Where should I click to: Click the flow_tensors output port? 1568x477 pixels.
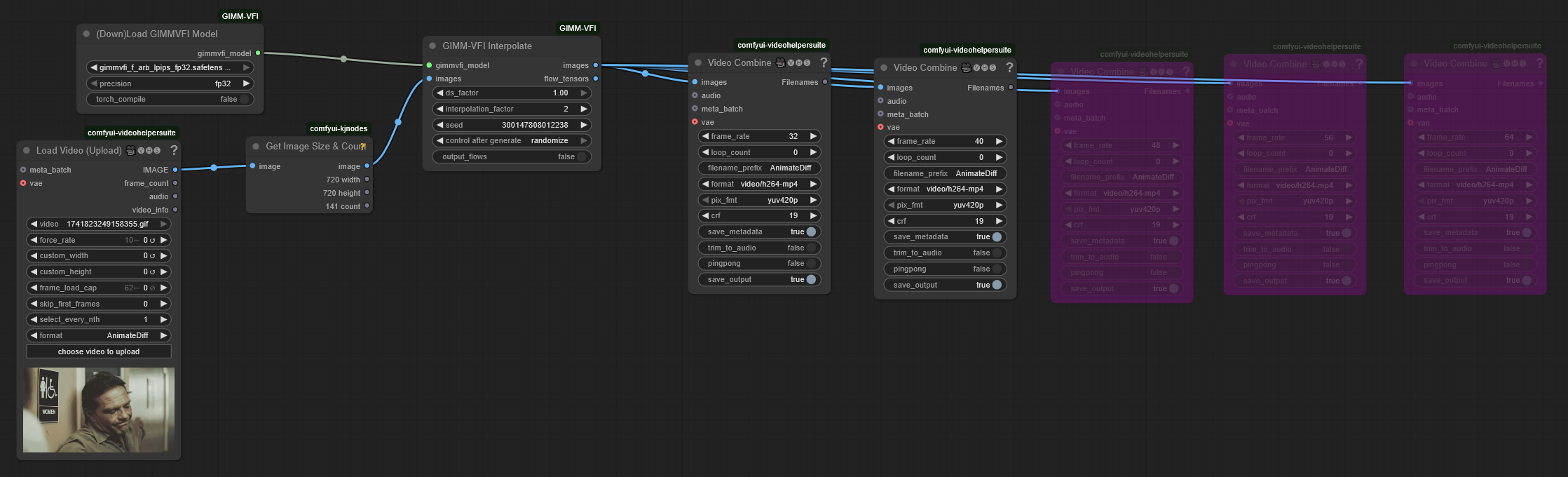point(596,79)
